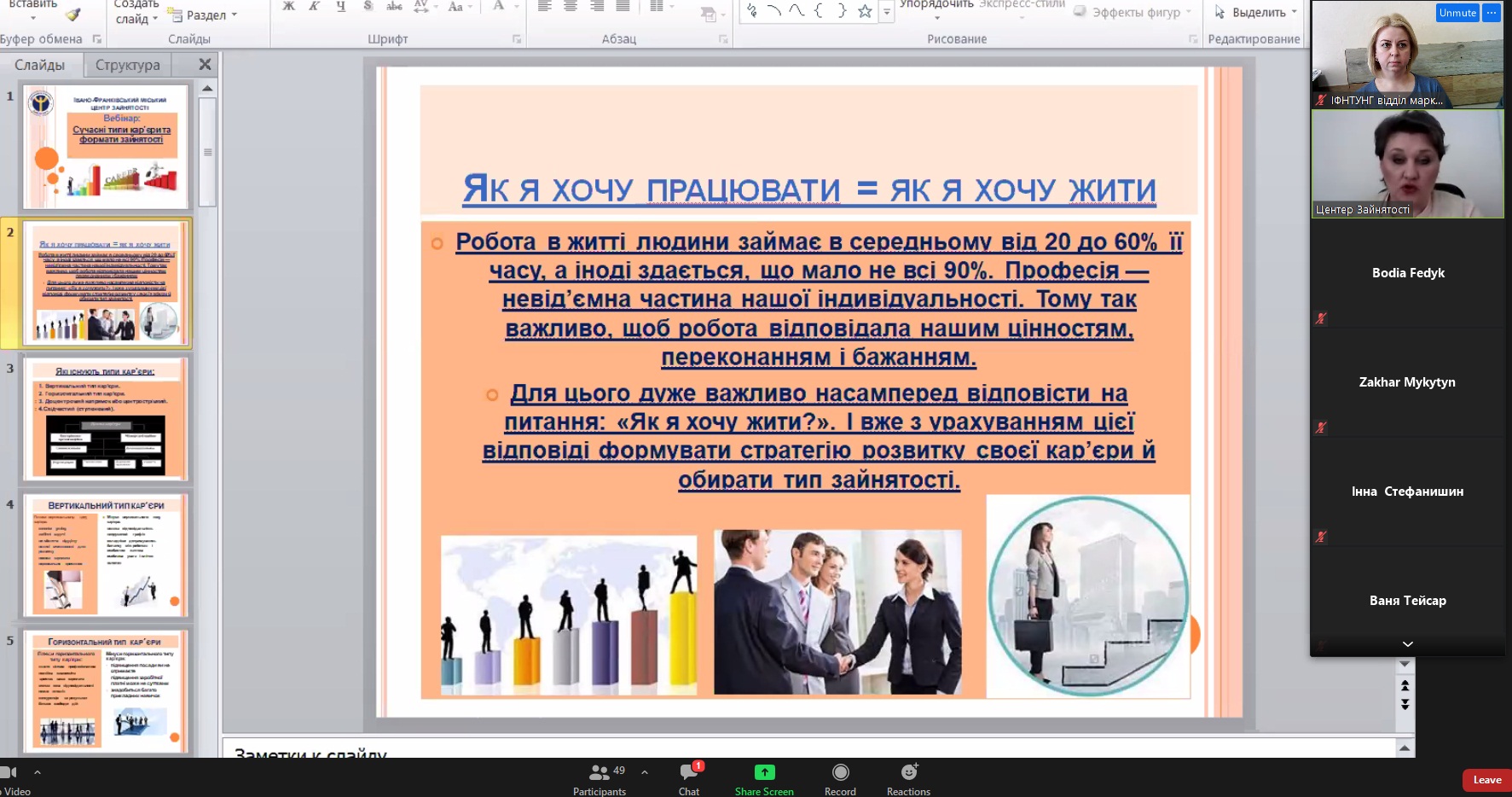
Task: Click the star shape in Drawing gallery
Action: click(865, 11)
